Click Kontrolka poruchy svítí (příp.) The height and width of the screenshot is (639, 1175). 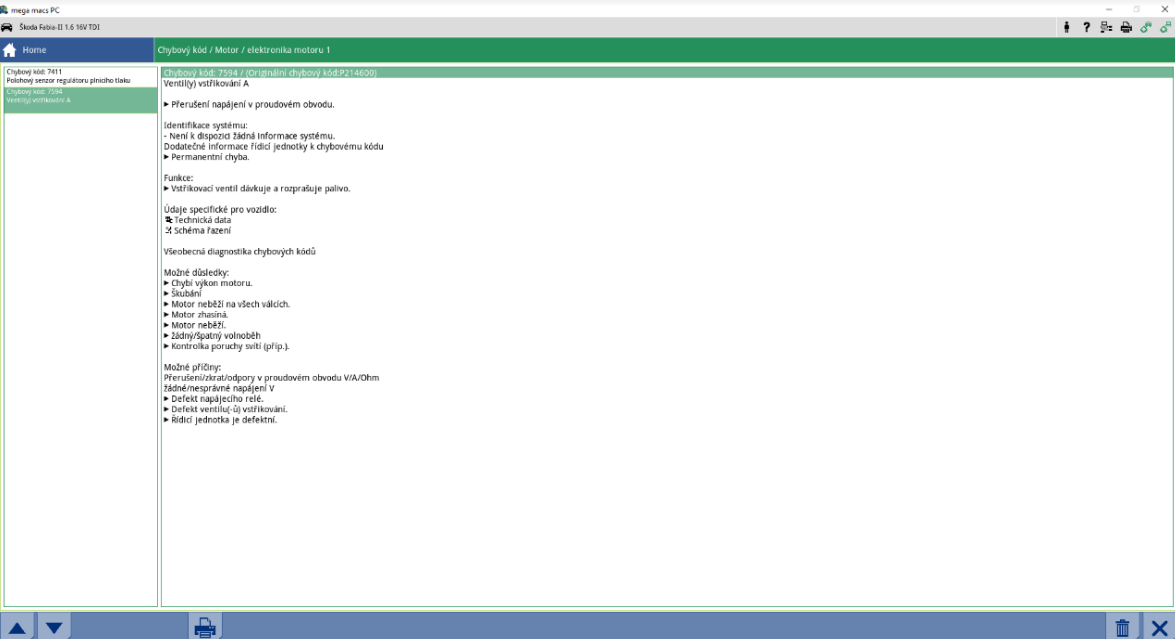229,346
